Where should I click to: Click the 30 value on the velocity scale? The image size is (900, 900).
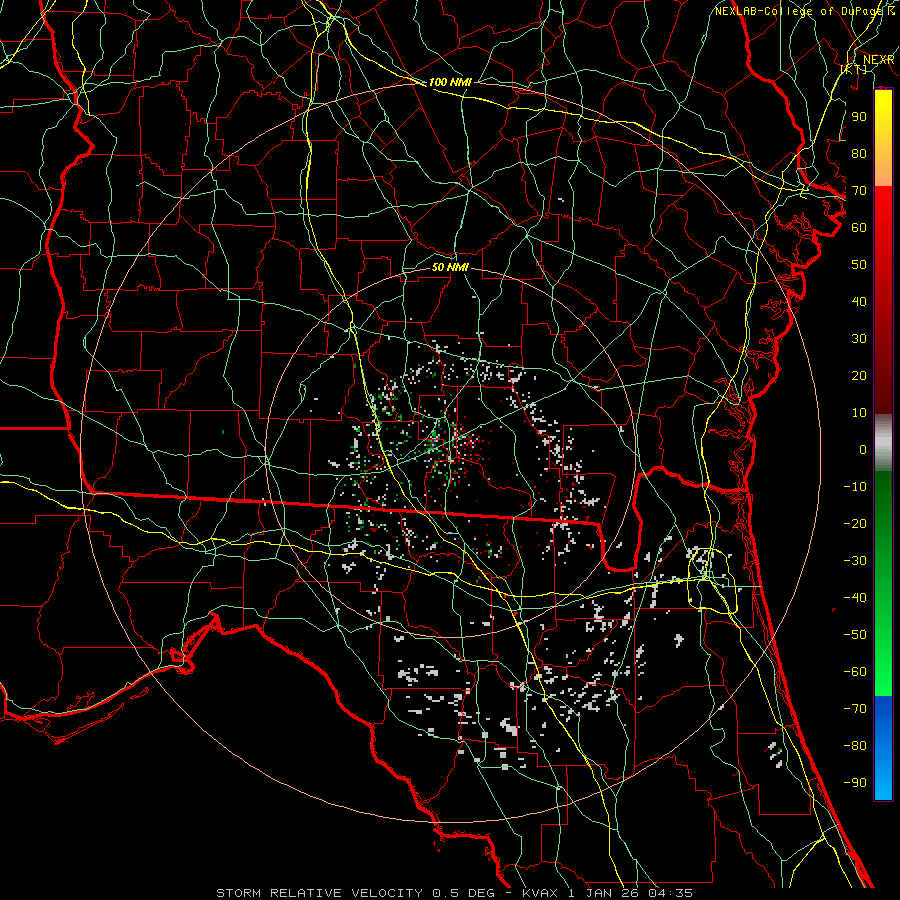tap(859, 339)
